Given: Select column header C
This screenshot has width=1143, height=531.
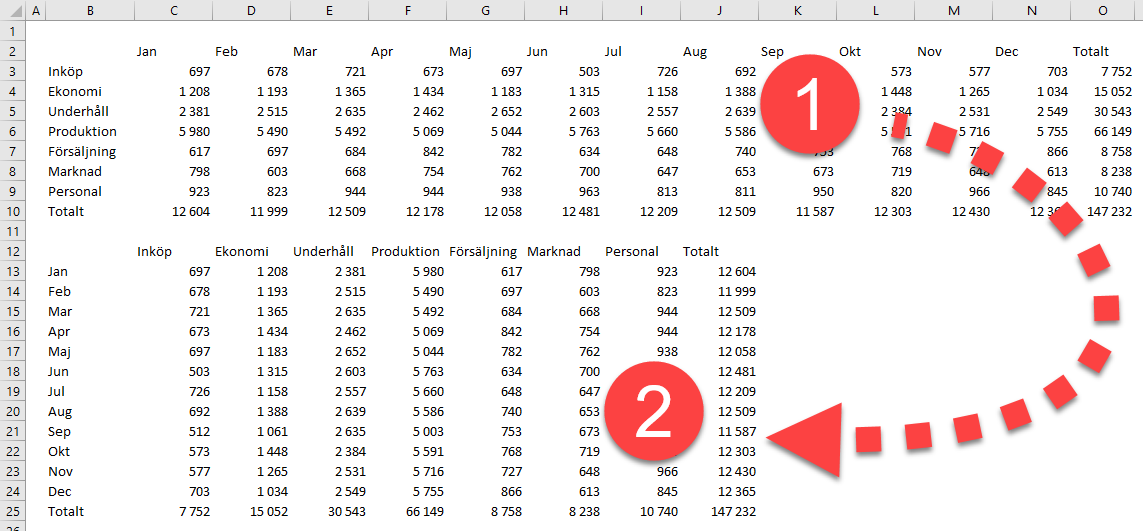Looking at the screenshot, I should click(x=174, y=11).
